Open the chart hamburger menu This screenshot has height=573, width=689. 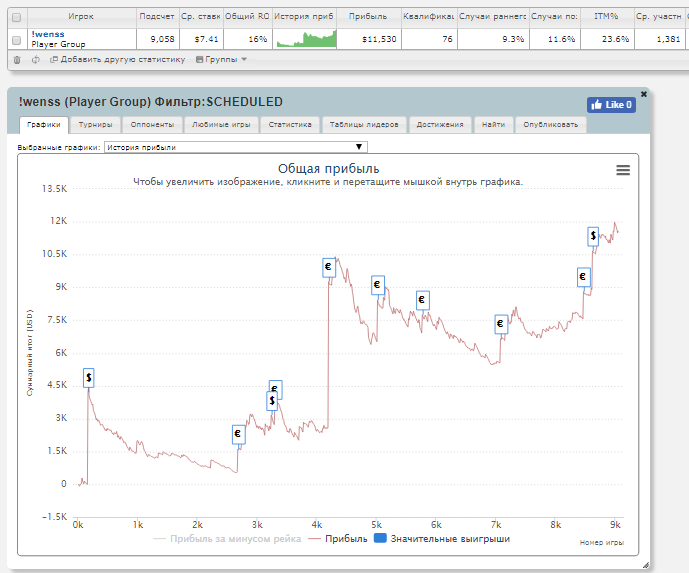[623, 170]
